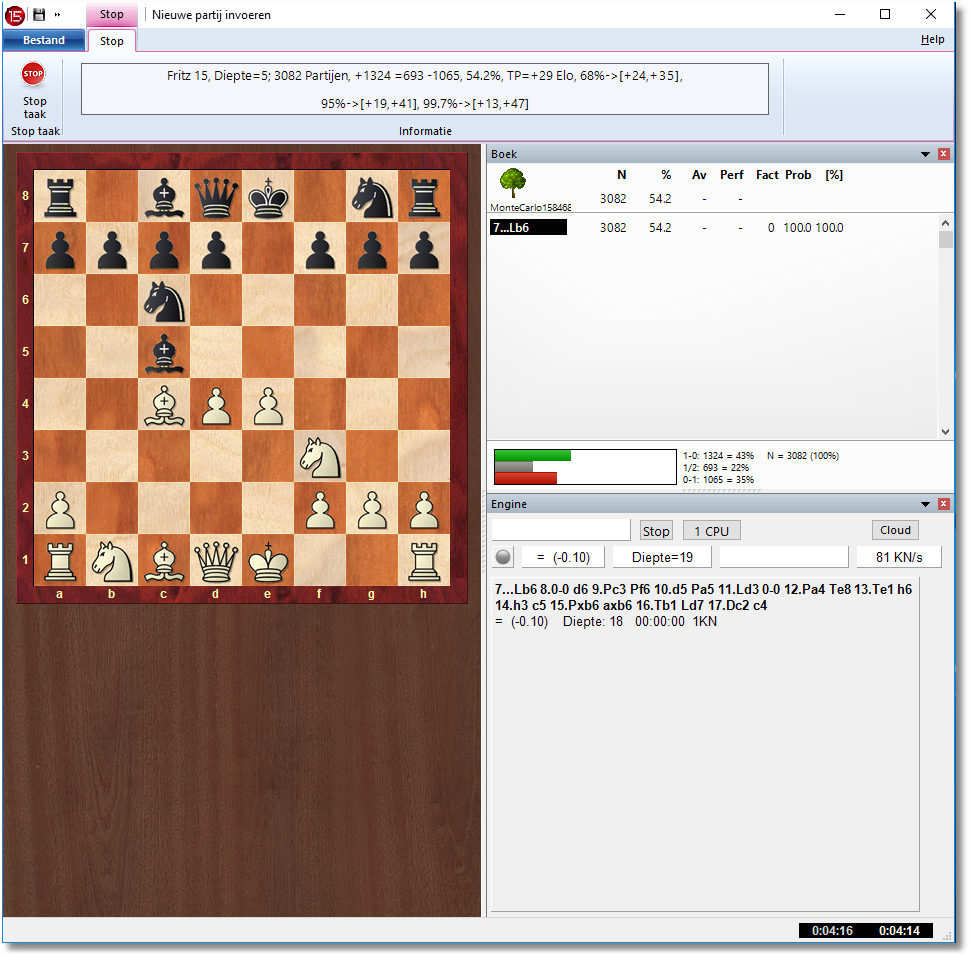
Task: Close the Engine panel
Action: pos(943,504)
